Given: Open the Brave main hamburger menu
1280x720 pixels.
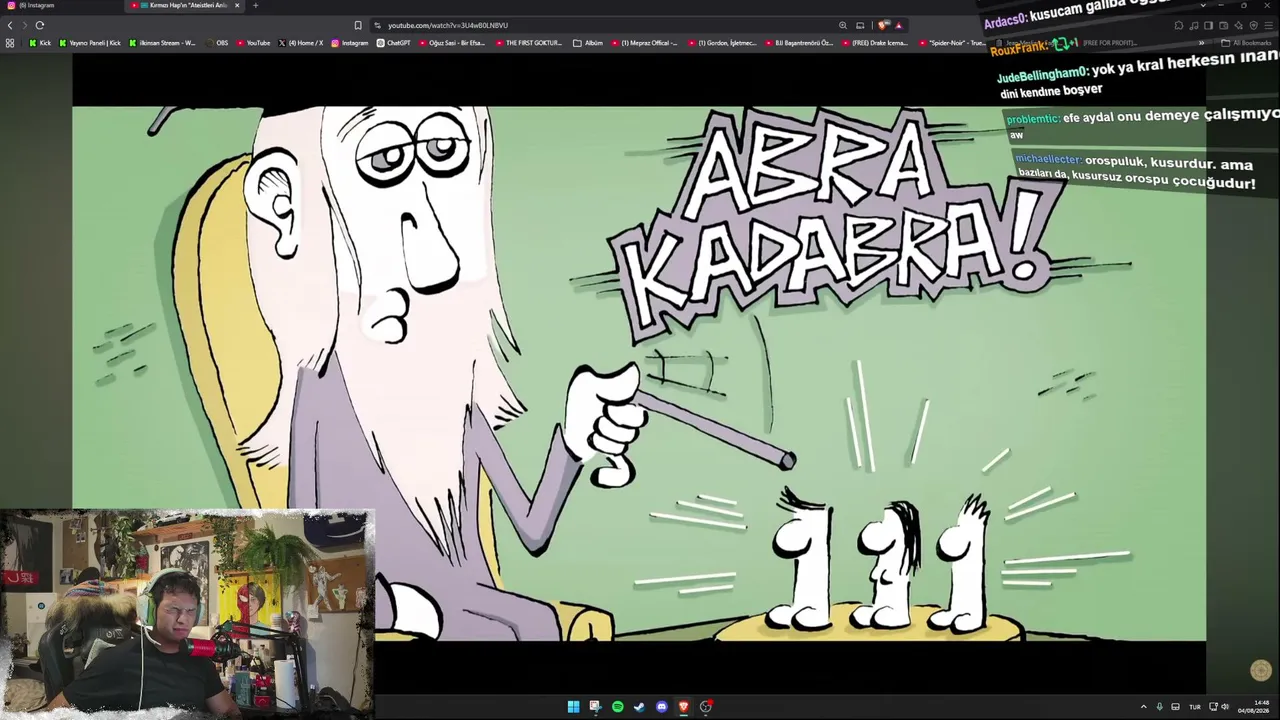Looking at the screenshot, I should click(x=1268, y=25).
